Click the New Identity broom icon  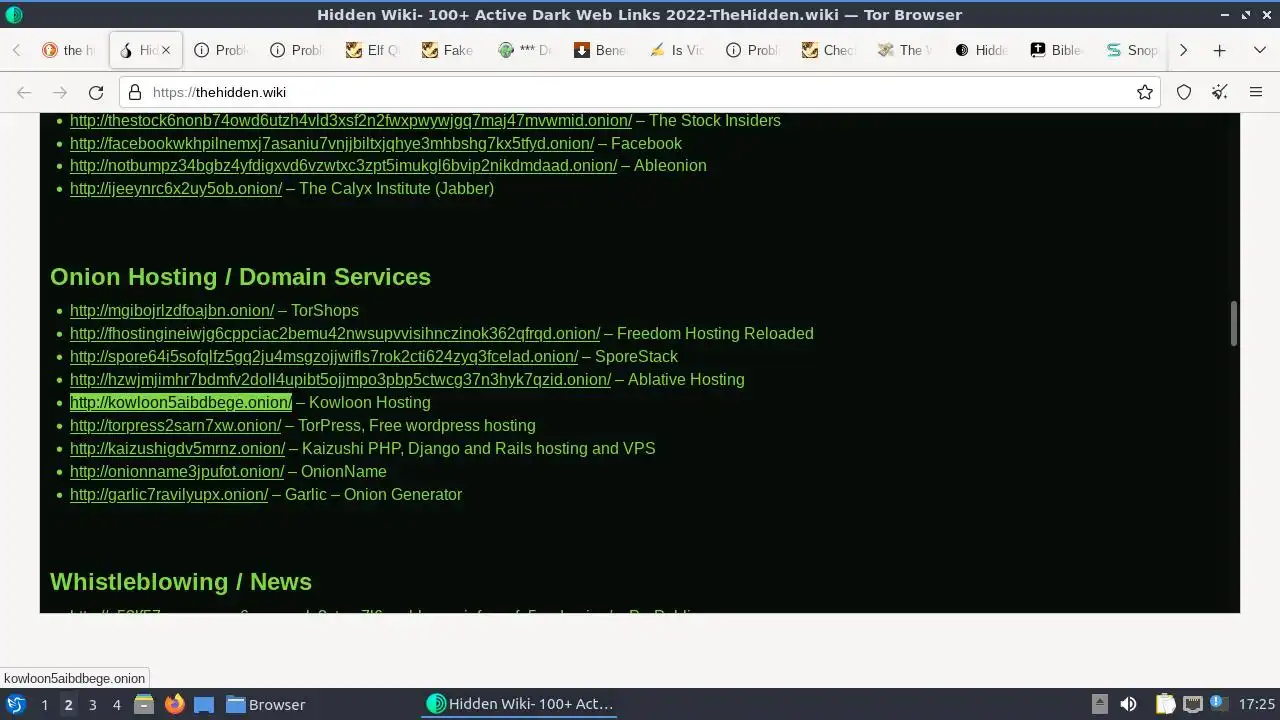click(1219, 92)
